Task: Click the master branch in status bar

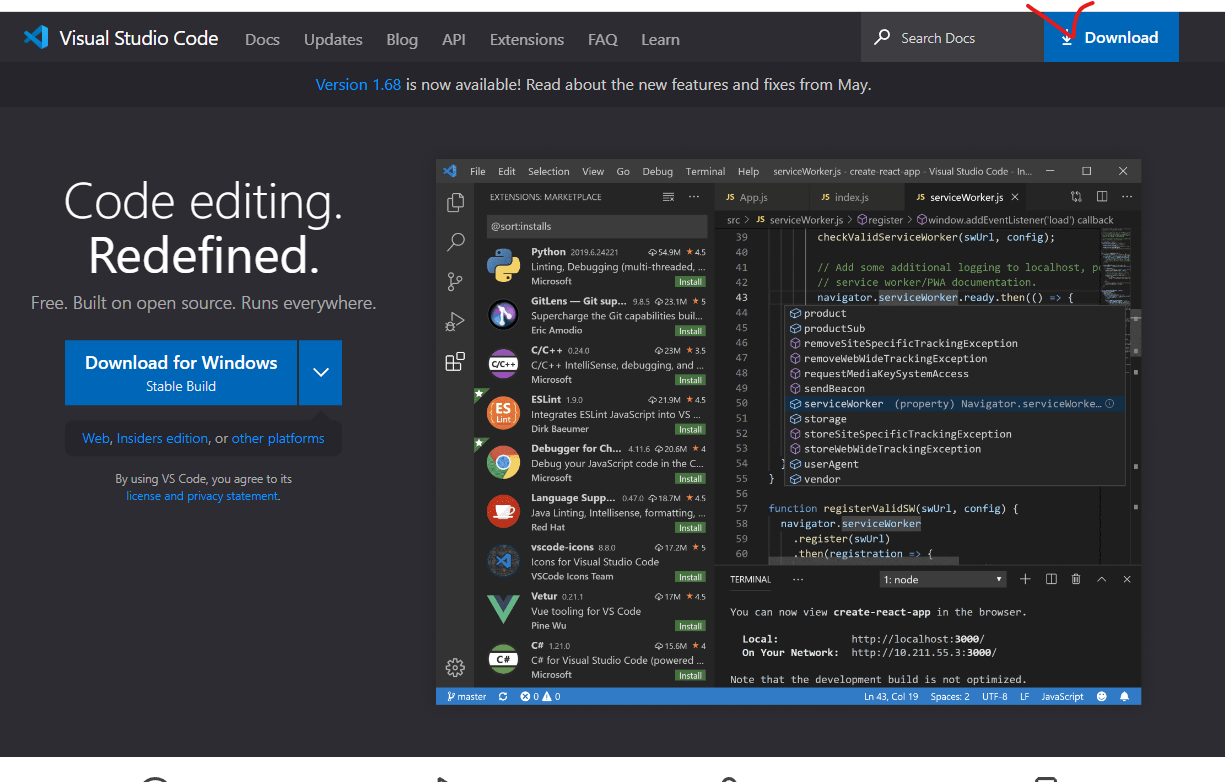Action: point(467,696)
